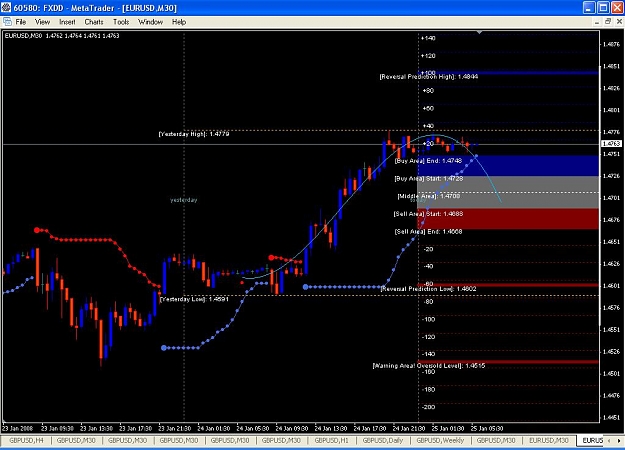
Task: Click the Buy Area End 1.4748 label
Action: pos(428,161)
